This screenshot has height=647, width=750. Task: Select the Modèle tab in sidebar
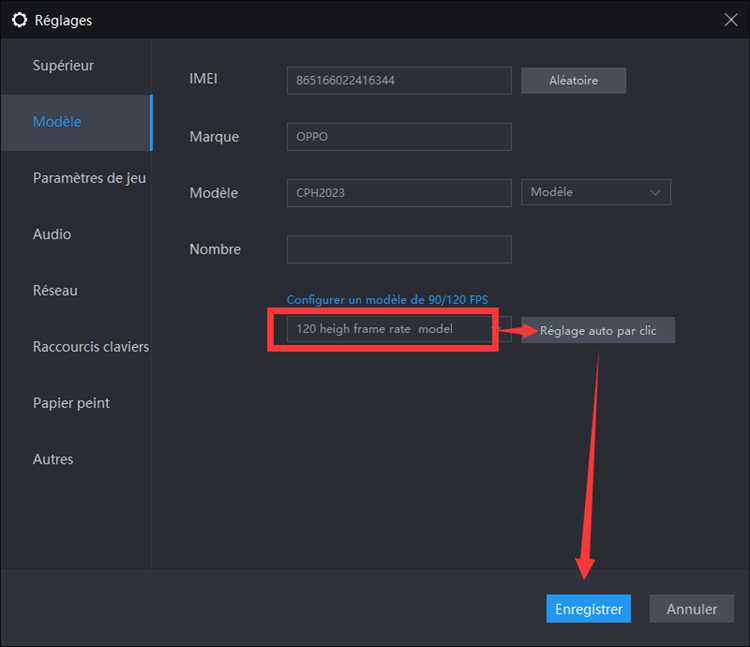[x=57, y=122]
